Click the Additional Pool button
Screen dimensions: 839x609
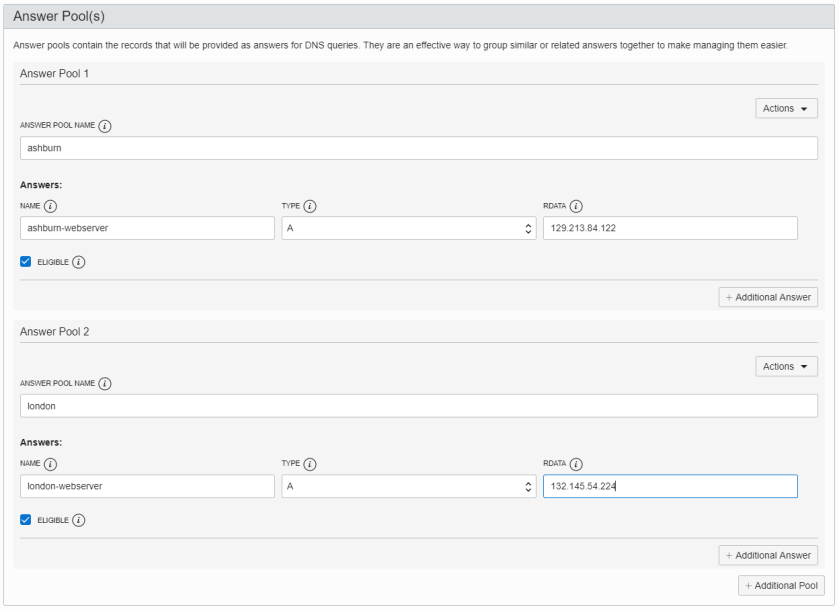(780, 585)
